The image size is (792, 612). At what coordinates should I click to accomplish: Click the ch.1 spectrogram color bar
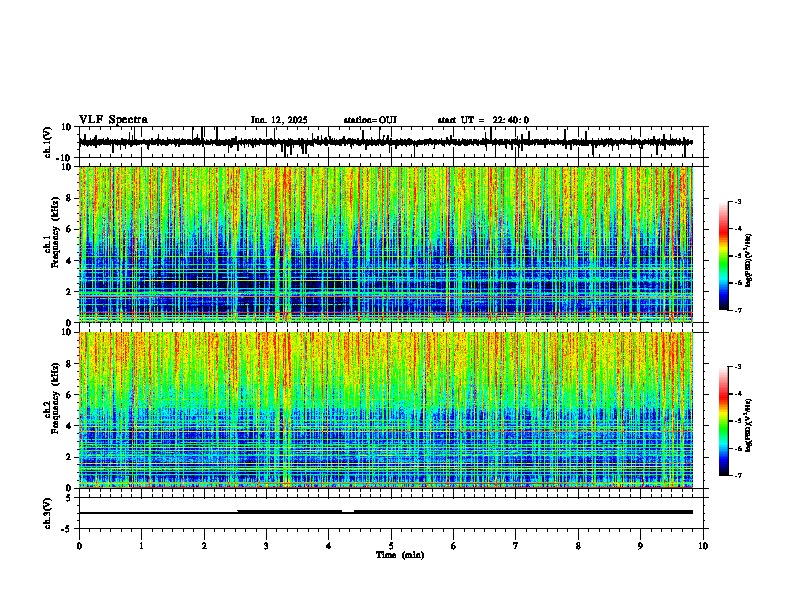coord(723,256)
